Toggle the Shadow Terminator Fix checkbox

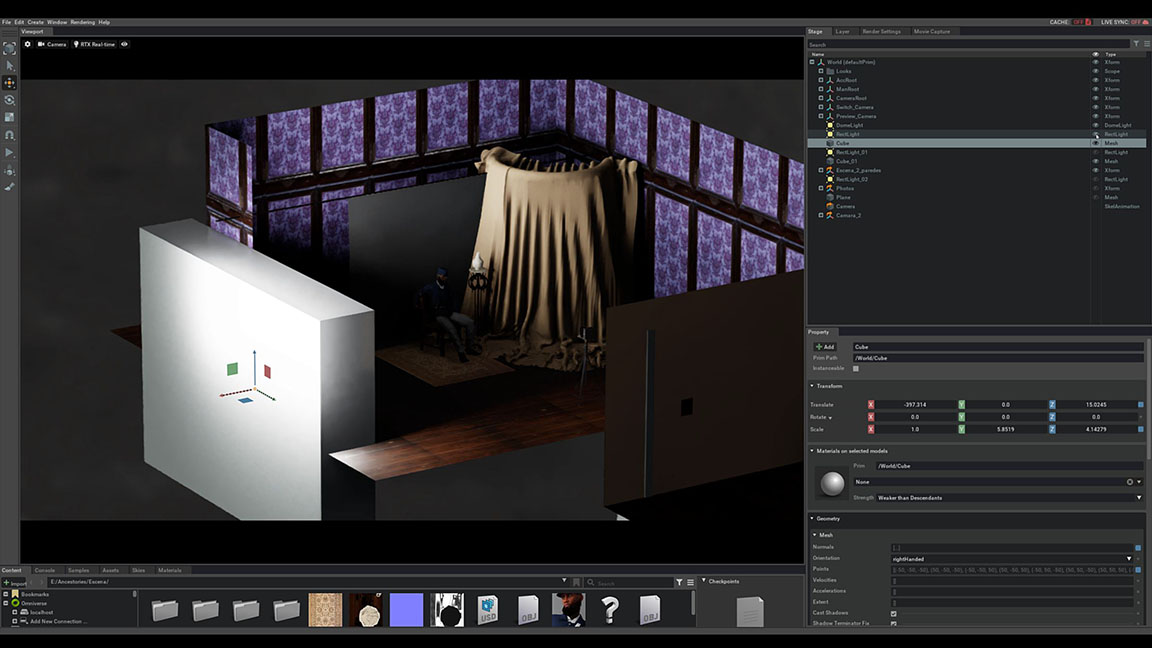pos(893,624)
